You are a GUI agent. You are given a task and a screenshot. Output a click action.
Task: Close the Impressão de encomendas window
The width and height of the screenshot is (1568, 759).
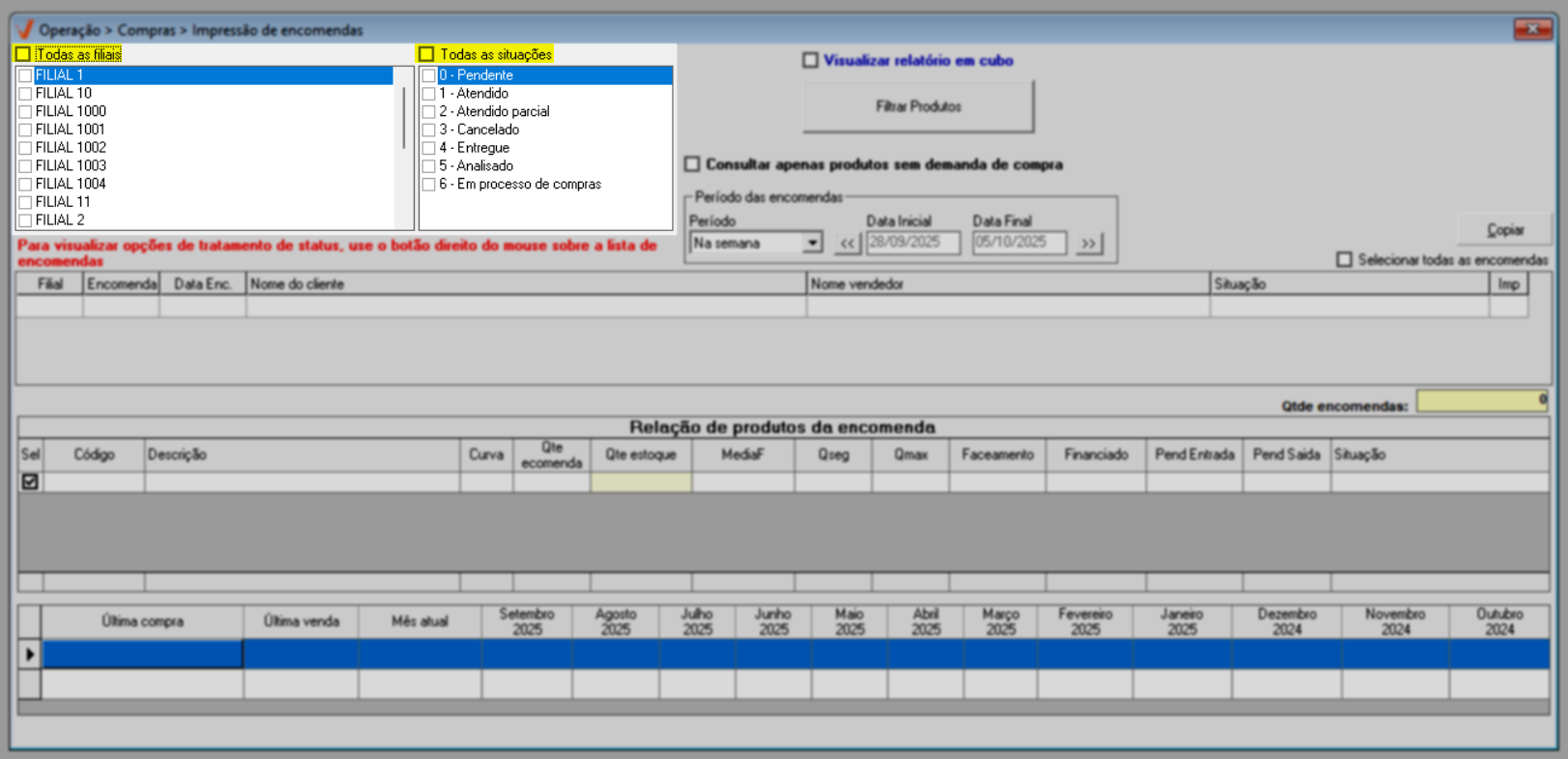[x=1531, y=30]
